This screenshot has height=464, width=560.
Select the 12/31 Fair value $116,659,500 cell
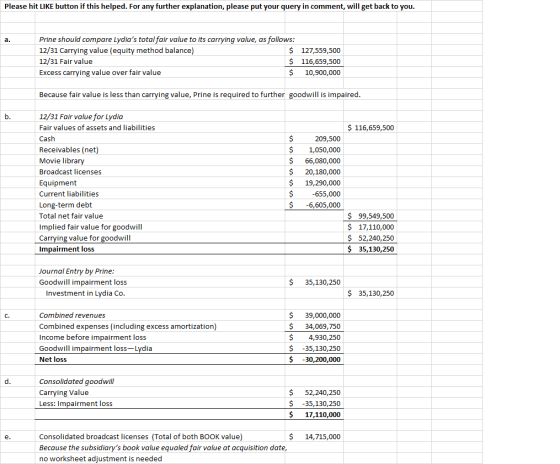point(314,61)
